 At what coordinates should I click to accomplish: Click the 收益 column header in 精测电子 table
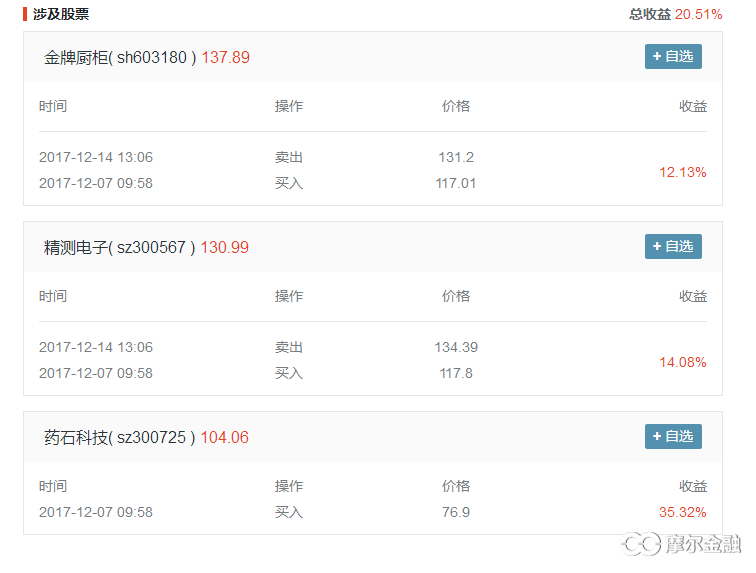pos(693,296)
